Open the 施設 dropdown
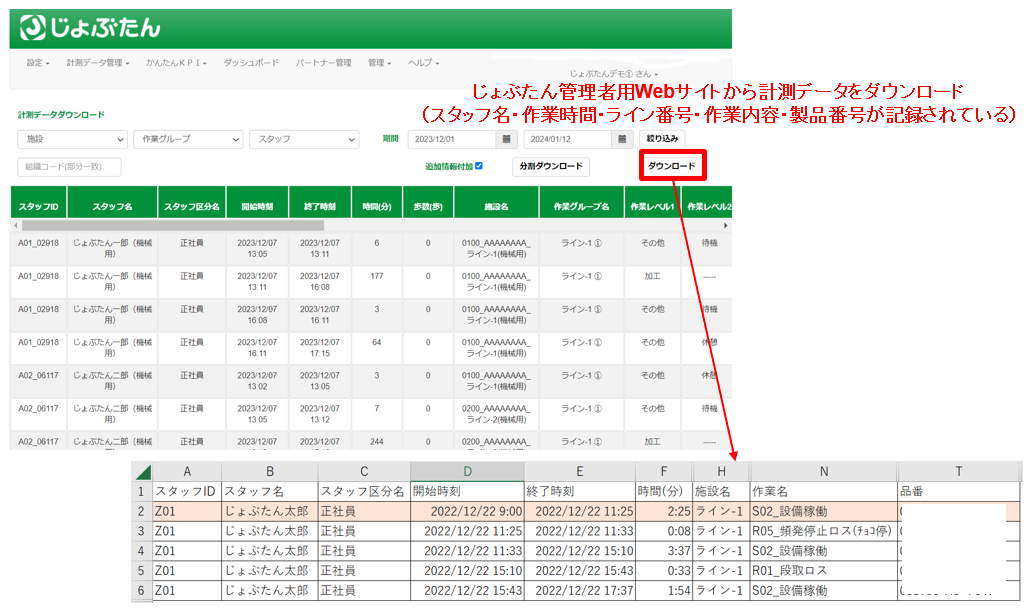Screen dimensions: 1033x608 tap(72, 139)
